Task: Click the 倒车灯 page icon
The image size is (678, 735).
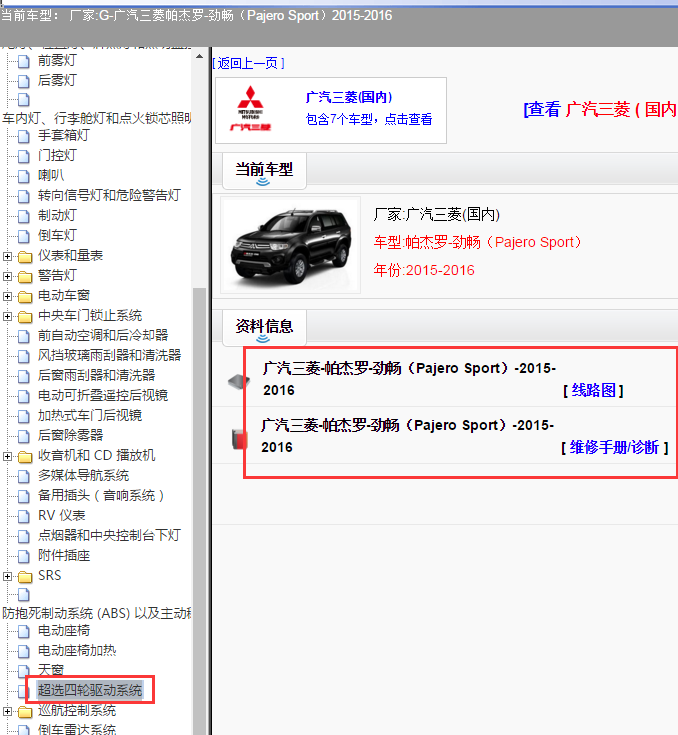Action: point(24,236)
